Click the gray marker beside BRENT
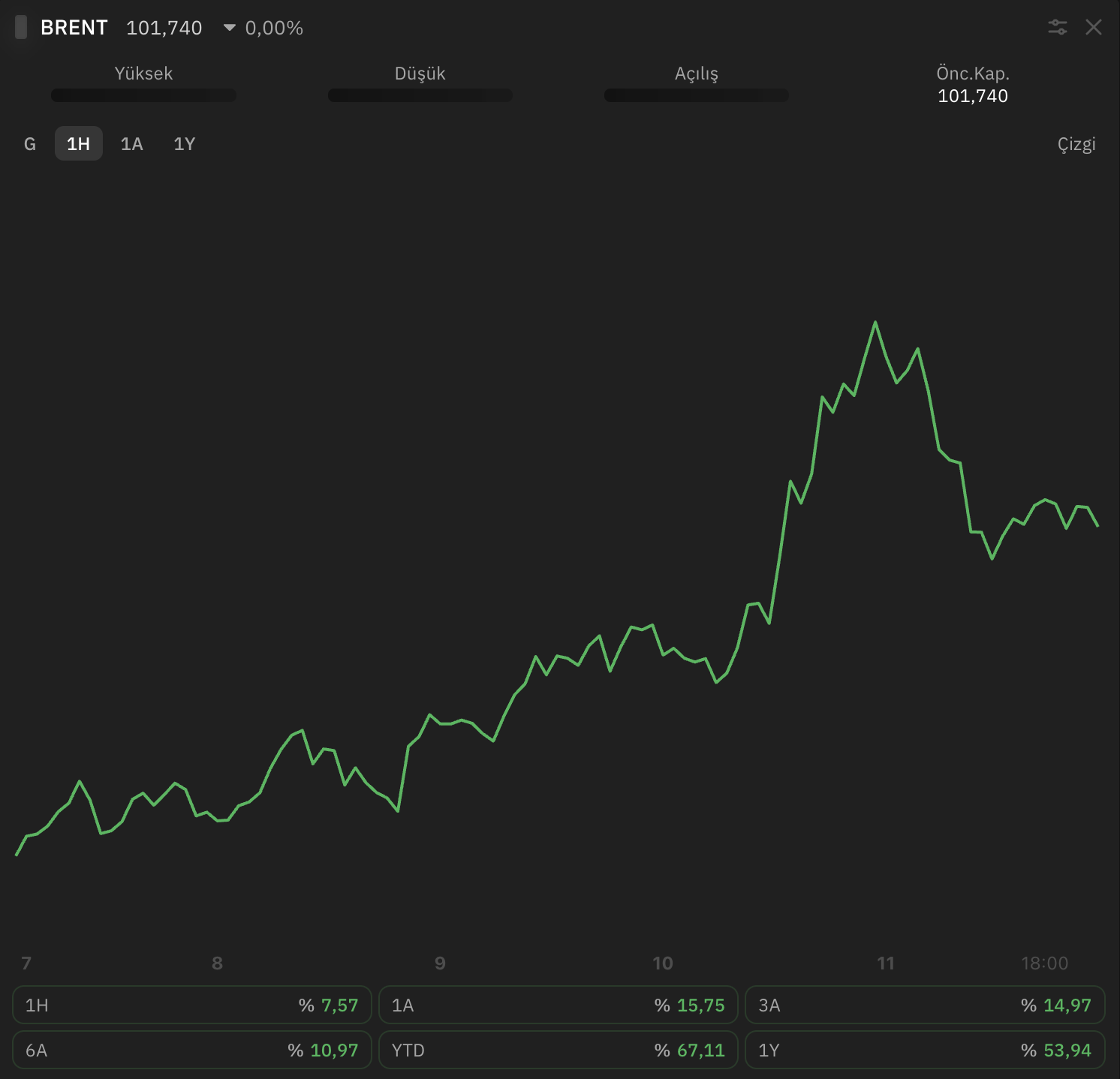Screen dimensions: 1120x1079 point(21,28)
